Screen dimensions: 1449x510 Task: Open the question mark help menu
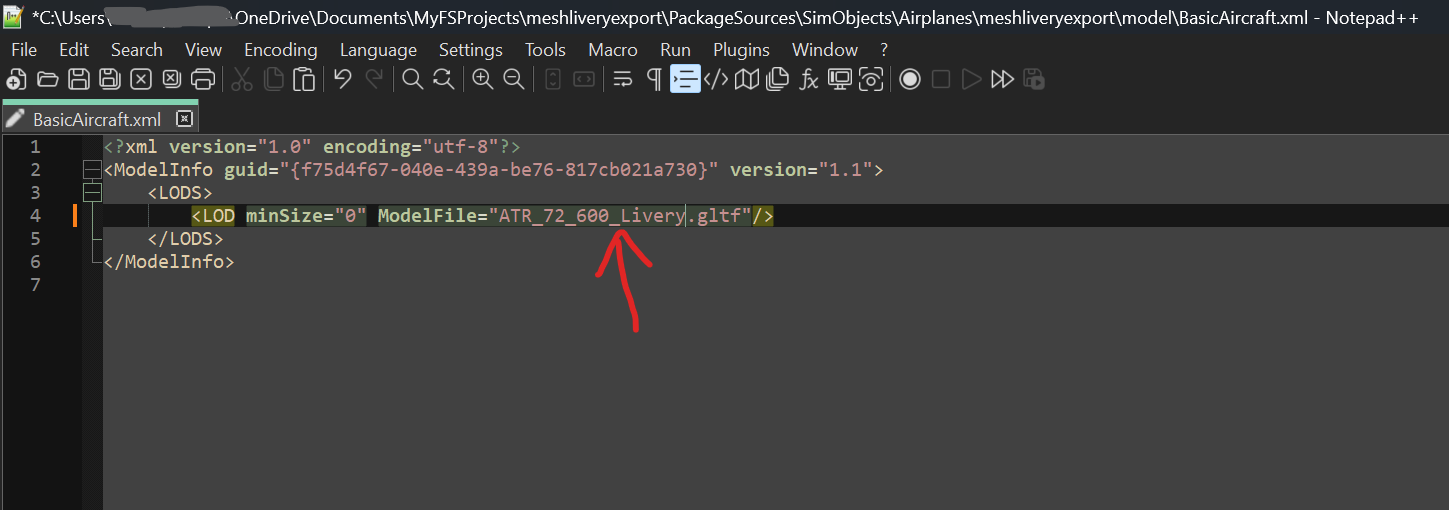[x=884, y=49]
